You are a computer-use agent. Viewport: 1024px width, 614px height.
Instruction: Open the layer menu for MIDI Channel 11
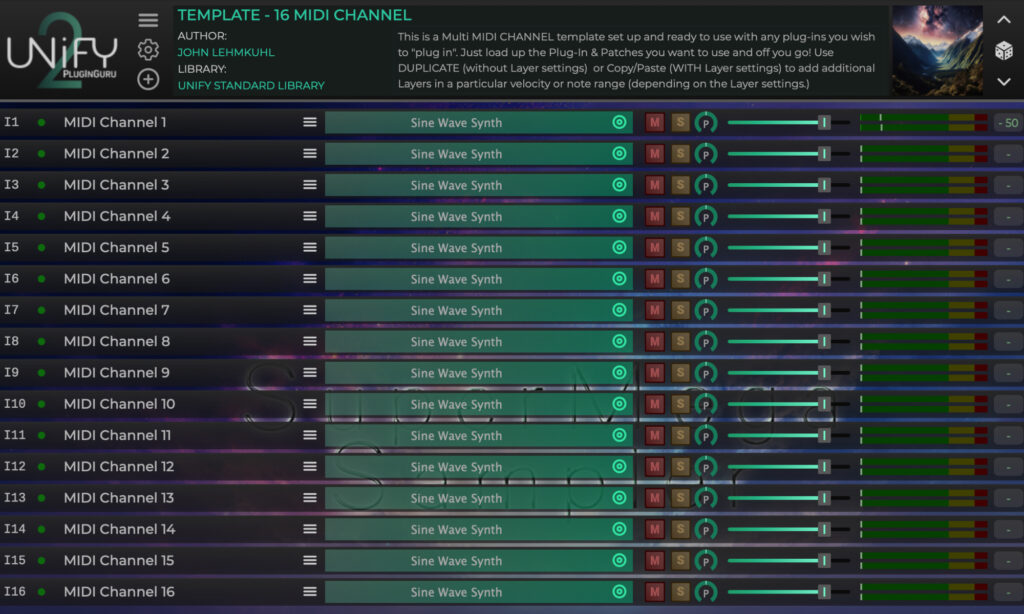coord(310,435)
